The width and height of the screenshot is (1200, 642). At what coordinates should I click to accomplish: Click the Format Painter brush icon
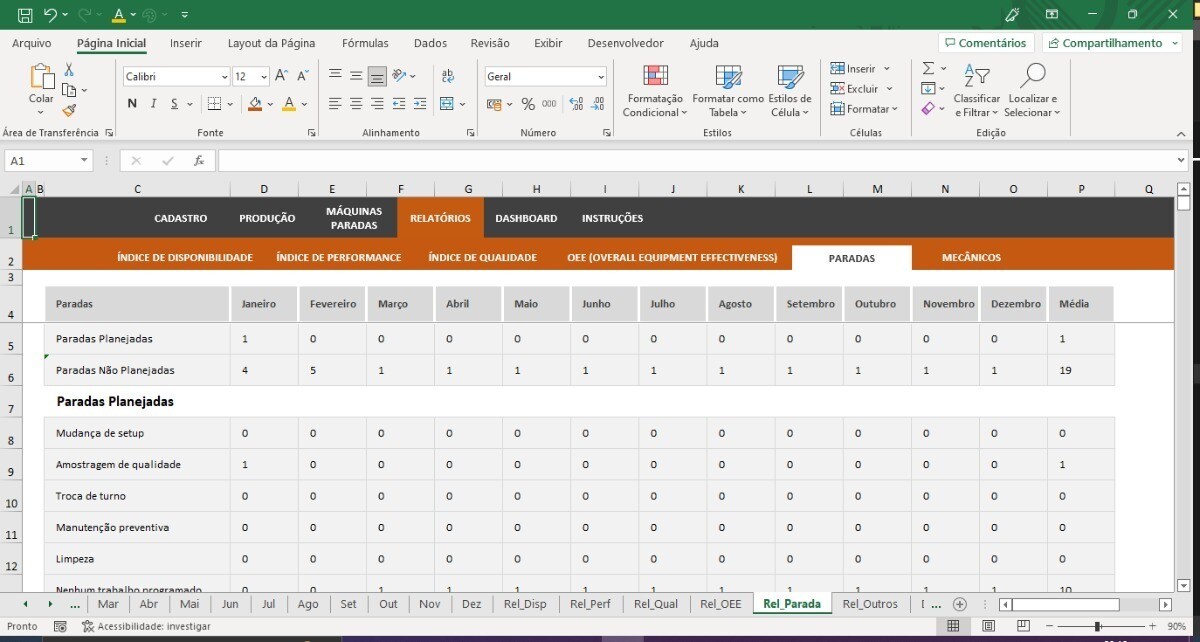pyautogui.click(x=69, y=111)
